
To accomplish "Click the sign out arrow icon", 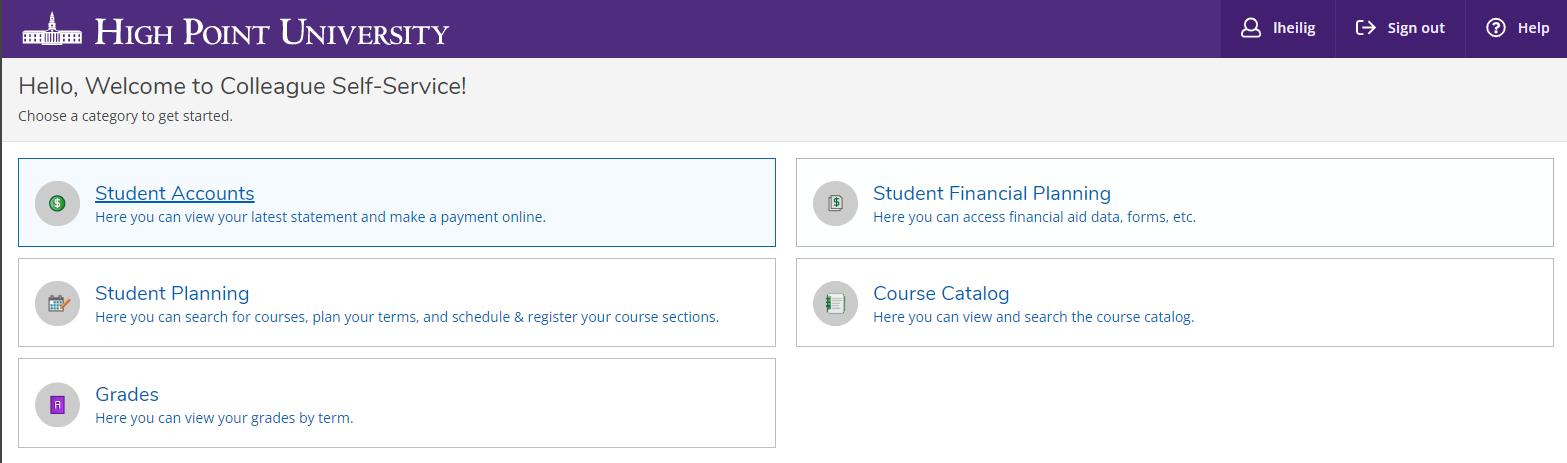I will 1366,28.
